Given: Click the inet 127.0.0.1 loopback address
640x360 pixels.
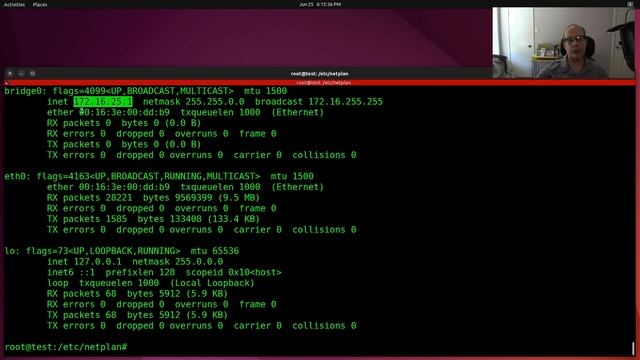Looking at the screenshot, I should coord(98,262).
